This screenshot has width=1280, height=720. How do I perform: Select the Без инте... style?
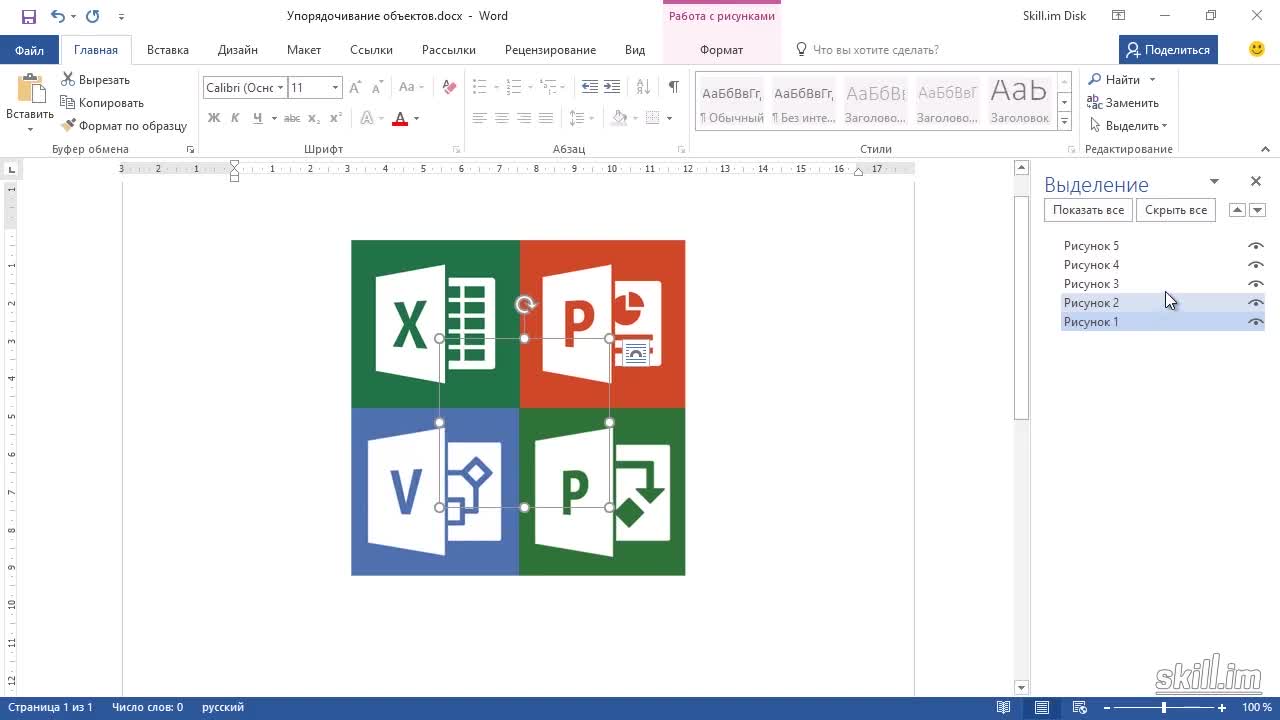coord(804,103)
